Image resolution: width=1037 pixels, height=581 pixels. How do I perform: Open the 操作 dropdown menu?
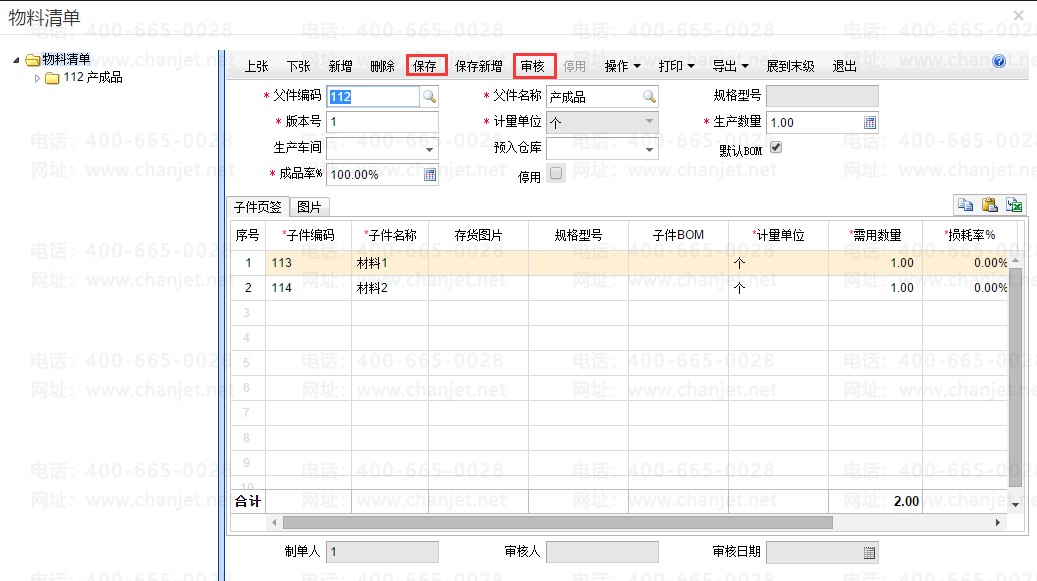[x=622, y=66]
